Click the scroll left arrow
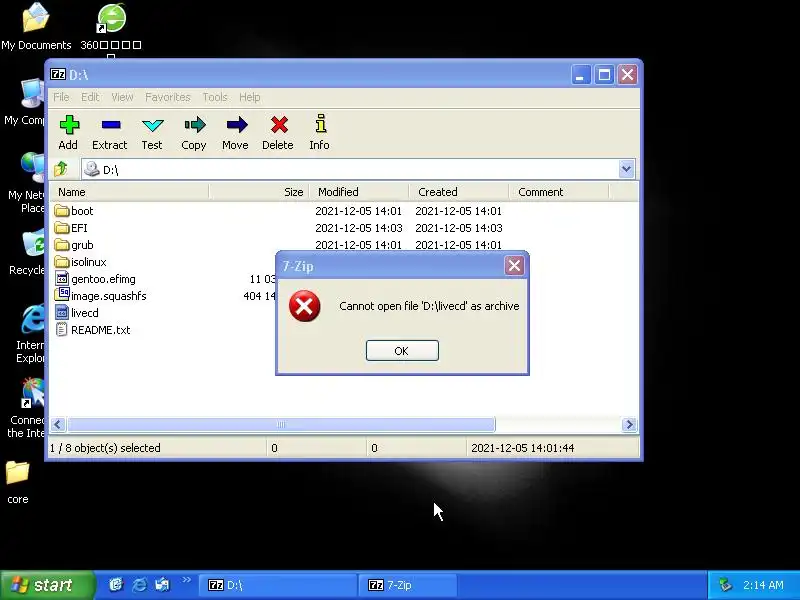The width and height of the screenshot is (800, 600). pos(58,424)
